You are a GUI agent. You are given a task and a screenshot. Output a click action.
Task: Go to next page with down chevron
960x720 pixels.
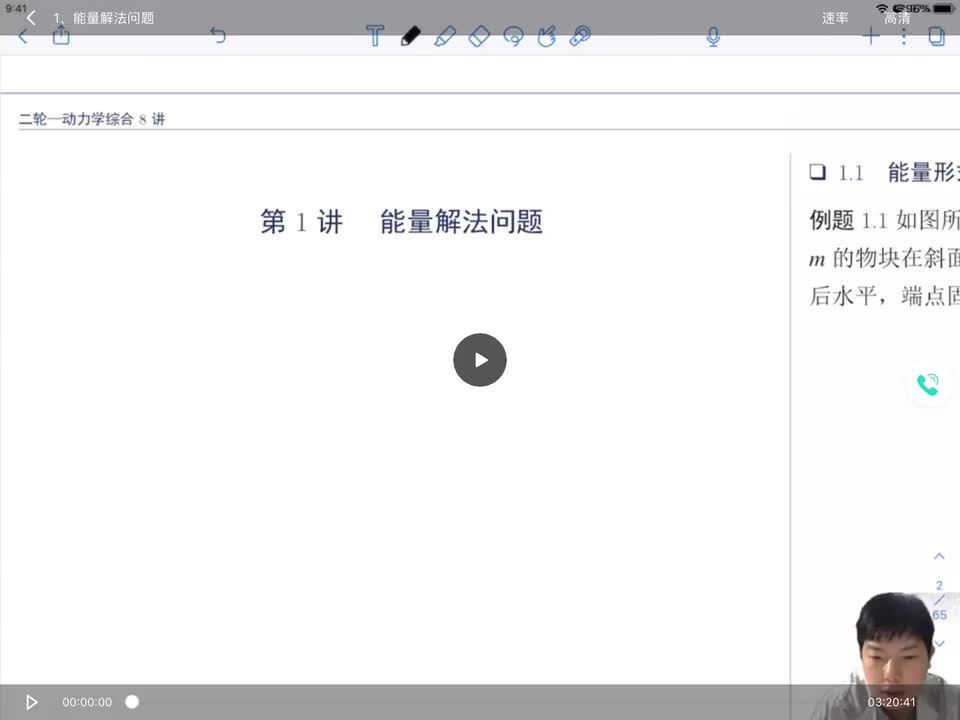(x=939, y=643)
